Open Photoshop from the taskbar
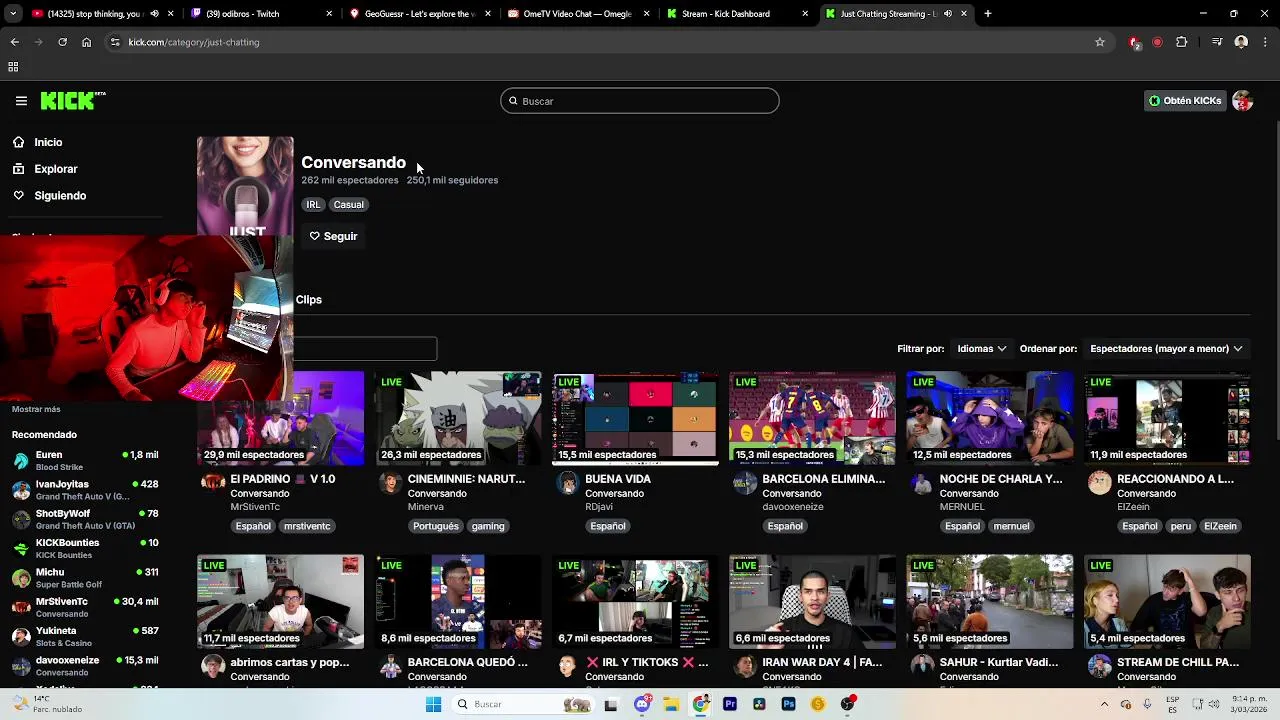This screenshot has height=720, width=1280. click(x=789, y=704)
